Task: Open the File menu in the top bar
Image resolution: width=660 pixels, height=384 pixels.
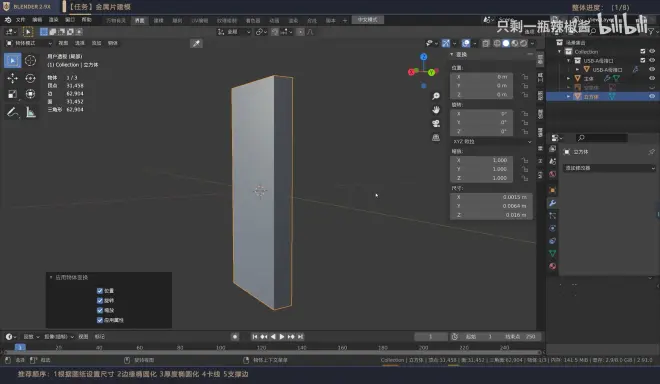Action: 20,20
